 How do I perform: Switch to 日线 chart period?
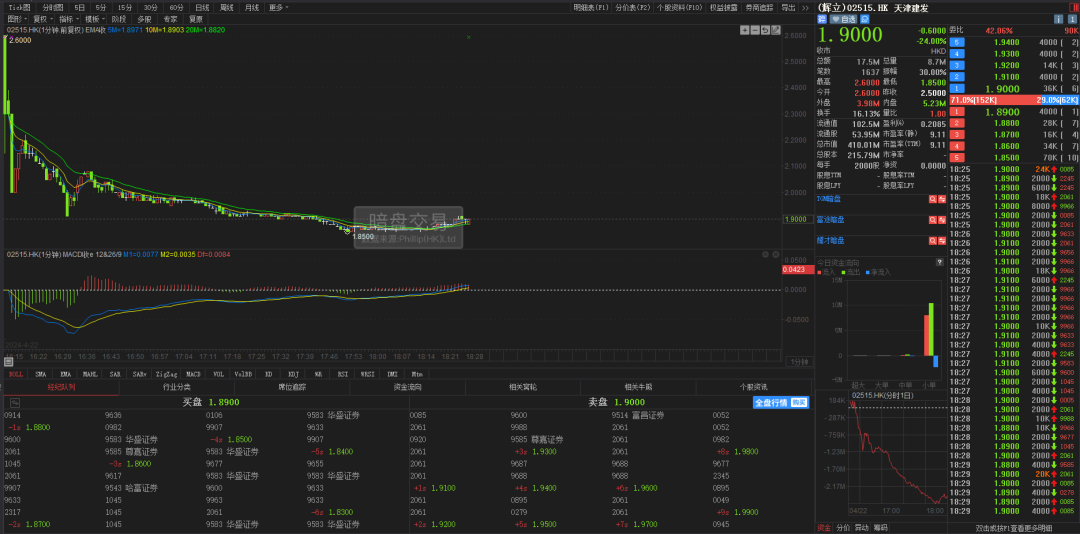pyautogui.click(x=202, y=8)
